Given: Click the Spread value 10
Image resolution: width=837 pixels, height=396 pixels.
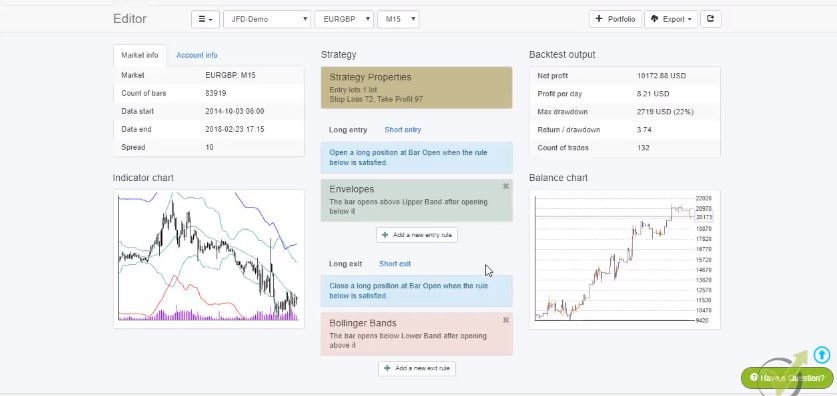Looking at the screenshot, I should [x=209, y=147].
